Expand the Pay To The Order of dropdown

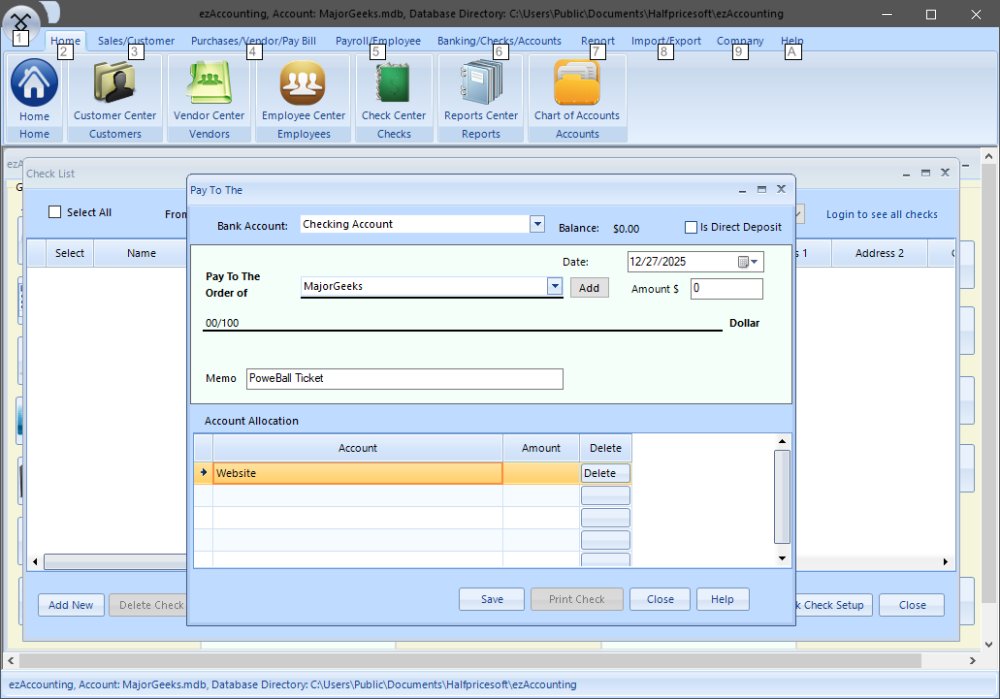click(x=555, y=286)
